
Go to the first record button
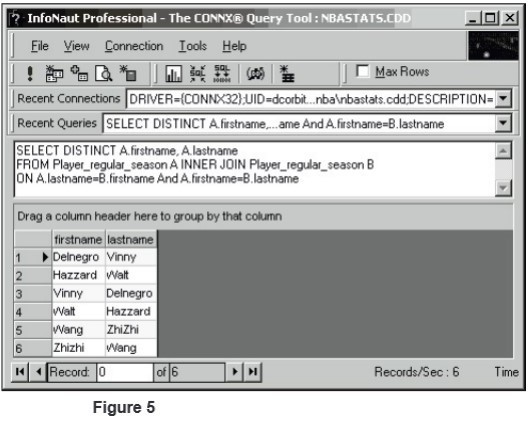(20, 372)
